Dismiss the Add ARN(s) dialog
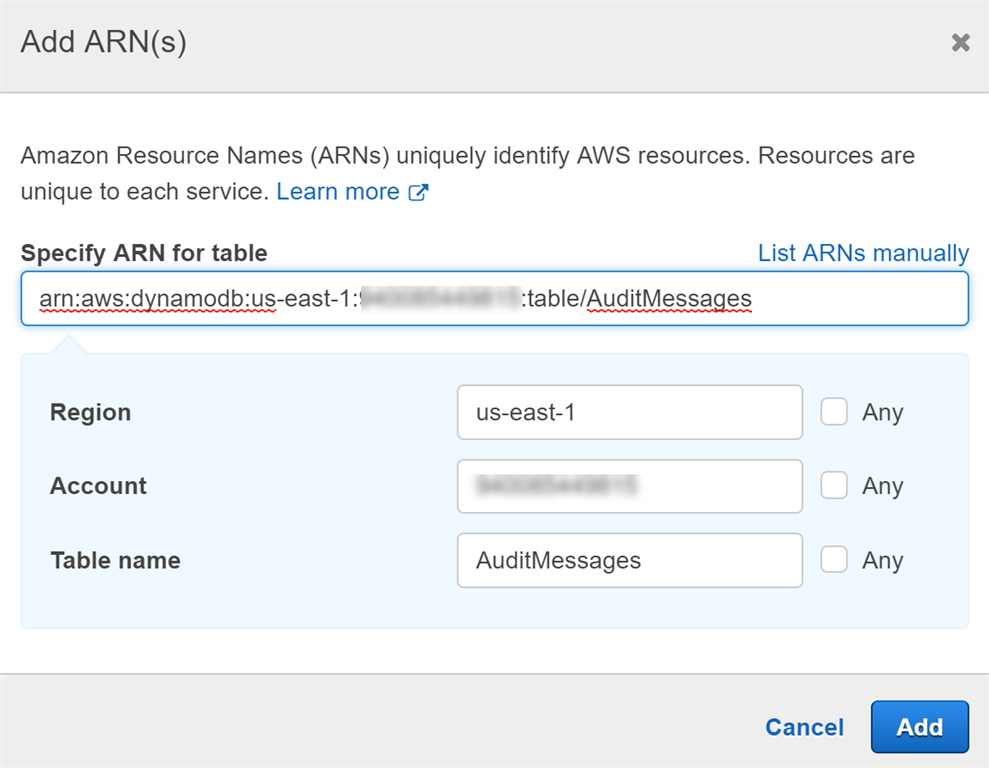 click(x=961, y=42)
